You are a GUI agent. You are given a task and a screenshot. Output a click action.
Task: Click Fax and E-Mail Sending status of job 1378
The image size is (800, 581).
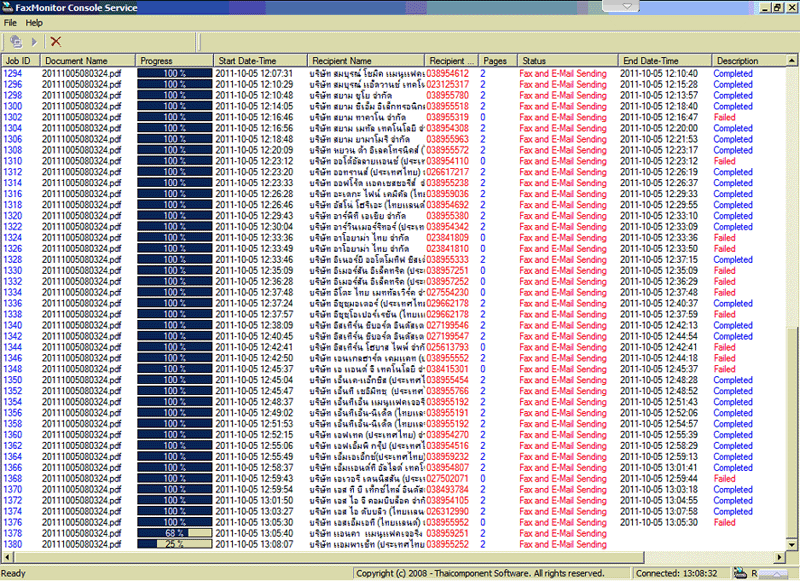563,533
